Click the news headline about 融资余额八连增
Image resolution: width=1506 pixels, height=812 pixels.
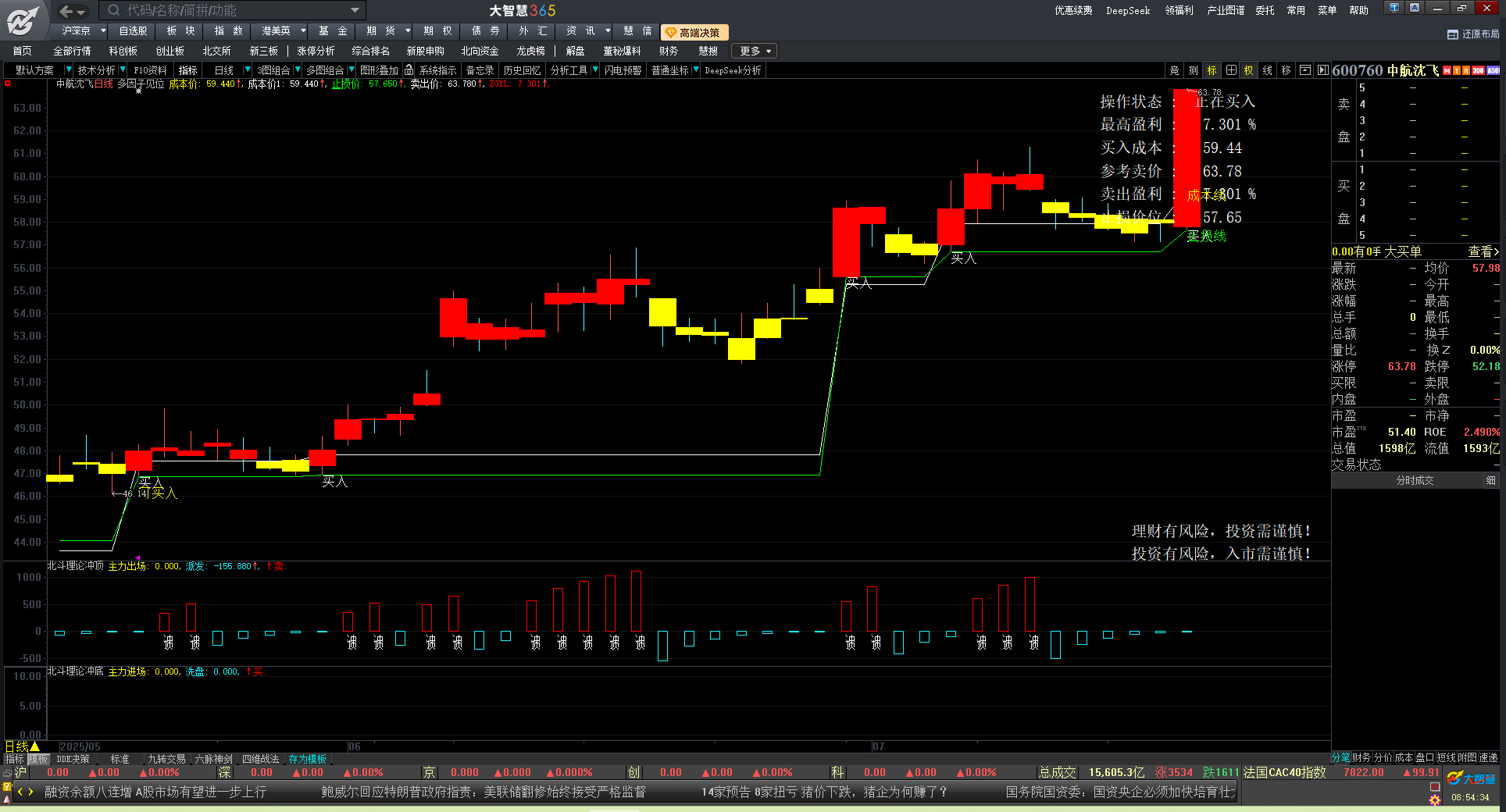tap(155, 792)
